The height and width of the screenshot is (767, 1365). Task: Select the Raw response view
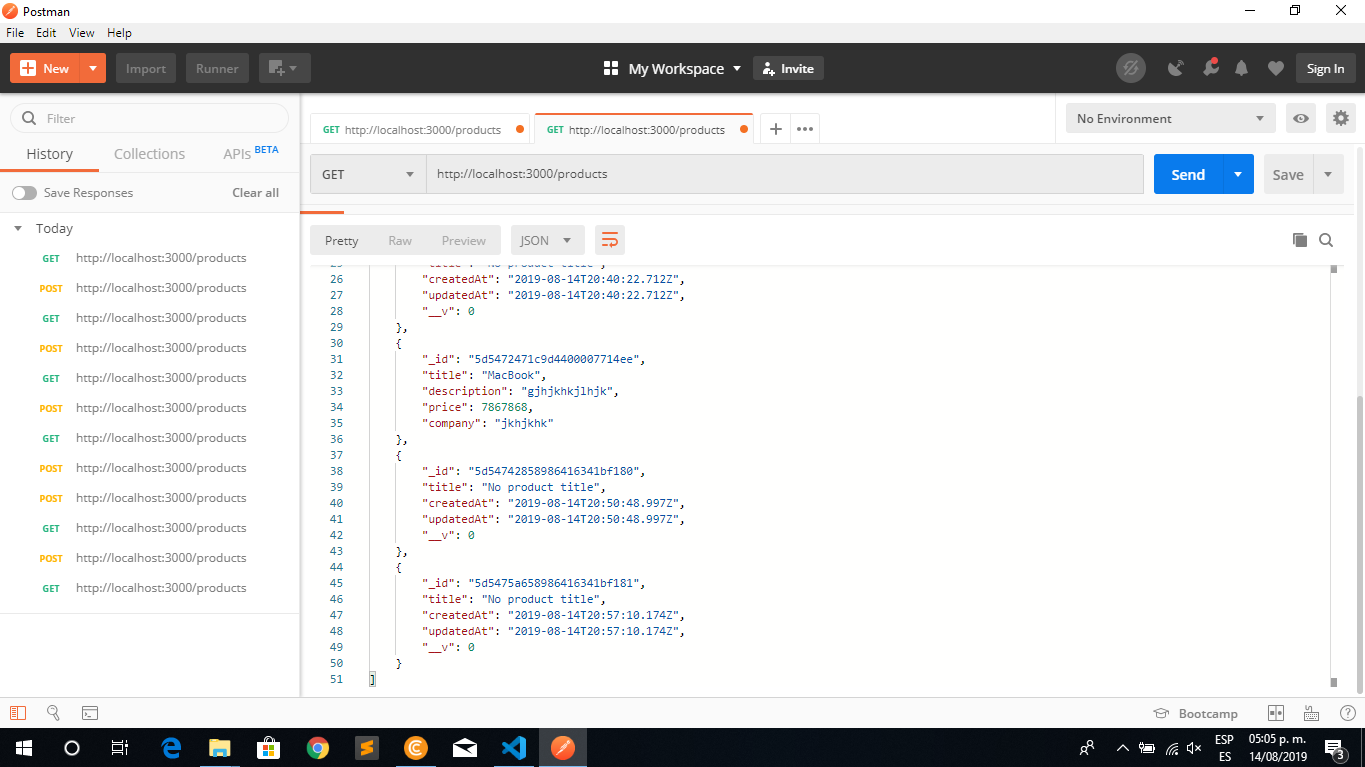(400, 240)
